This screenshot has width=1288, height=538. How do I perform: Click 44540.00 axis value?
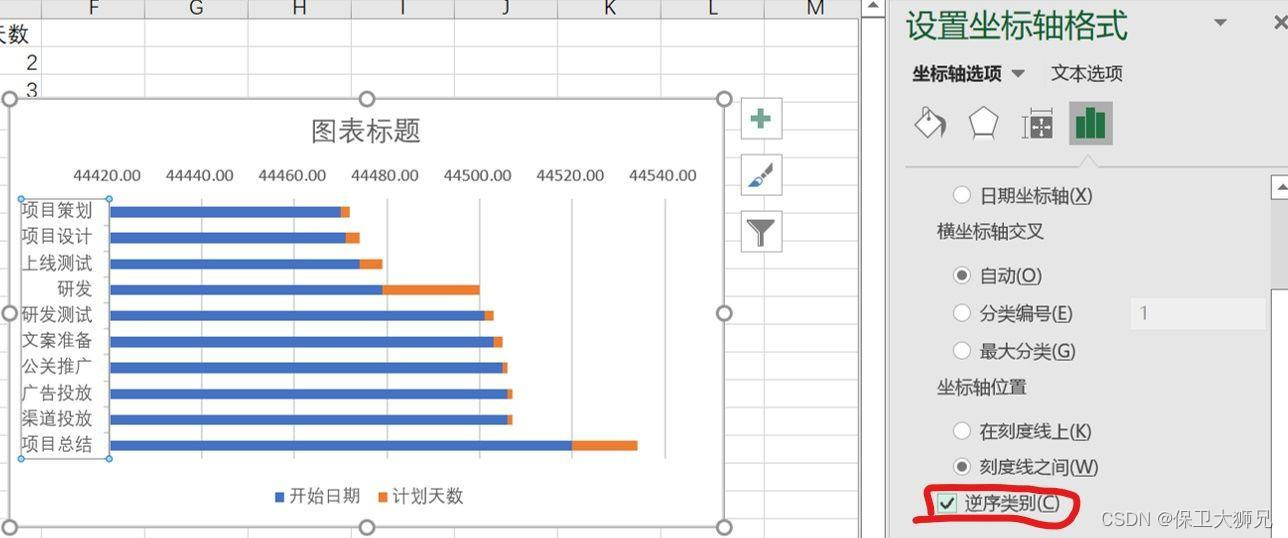pos(662,176)
